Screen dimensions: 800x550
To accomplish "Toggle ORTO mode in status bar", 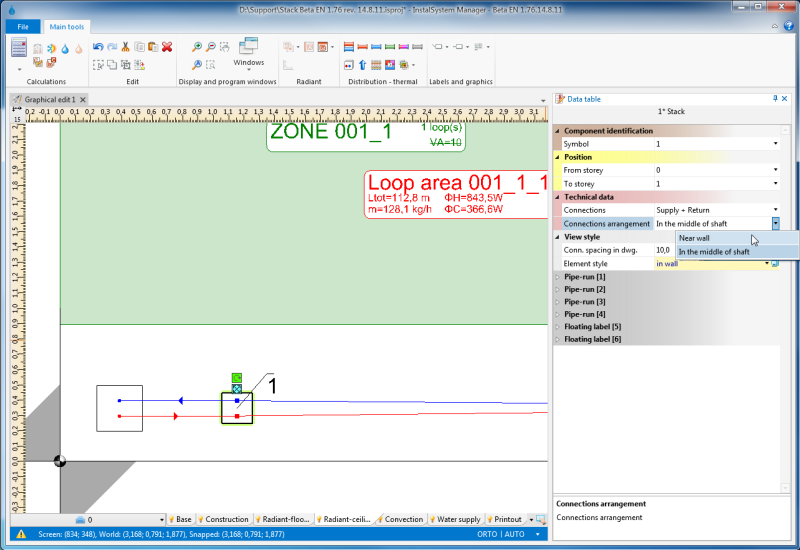I will pyautogui.click(x=487, y=534).
